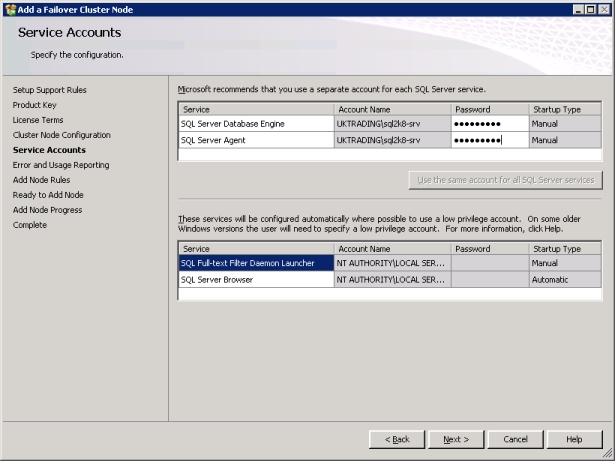Click Automatic startup type for SQL Server Browser

565,280
